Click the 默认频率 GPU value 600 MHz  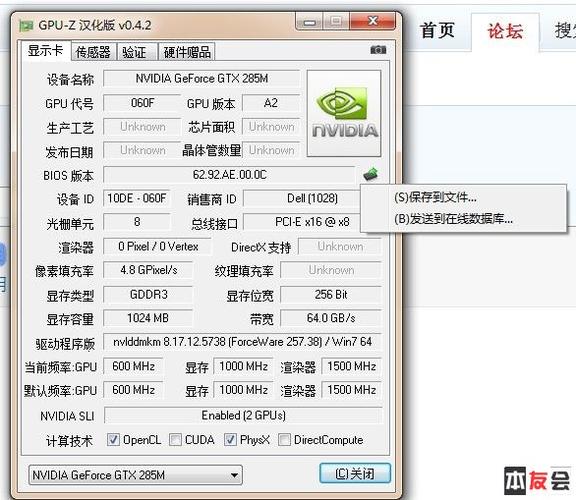click(133, 390)
